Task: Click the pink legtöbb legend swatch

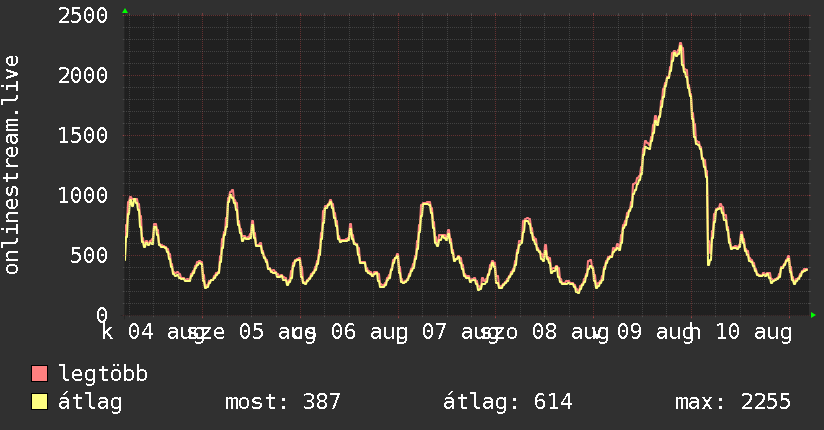Action: pyautogui.click(x=39, y=374)
